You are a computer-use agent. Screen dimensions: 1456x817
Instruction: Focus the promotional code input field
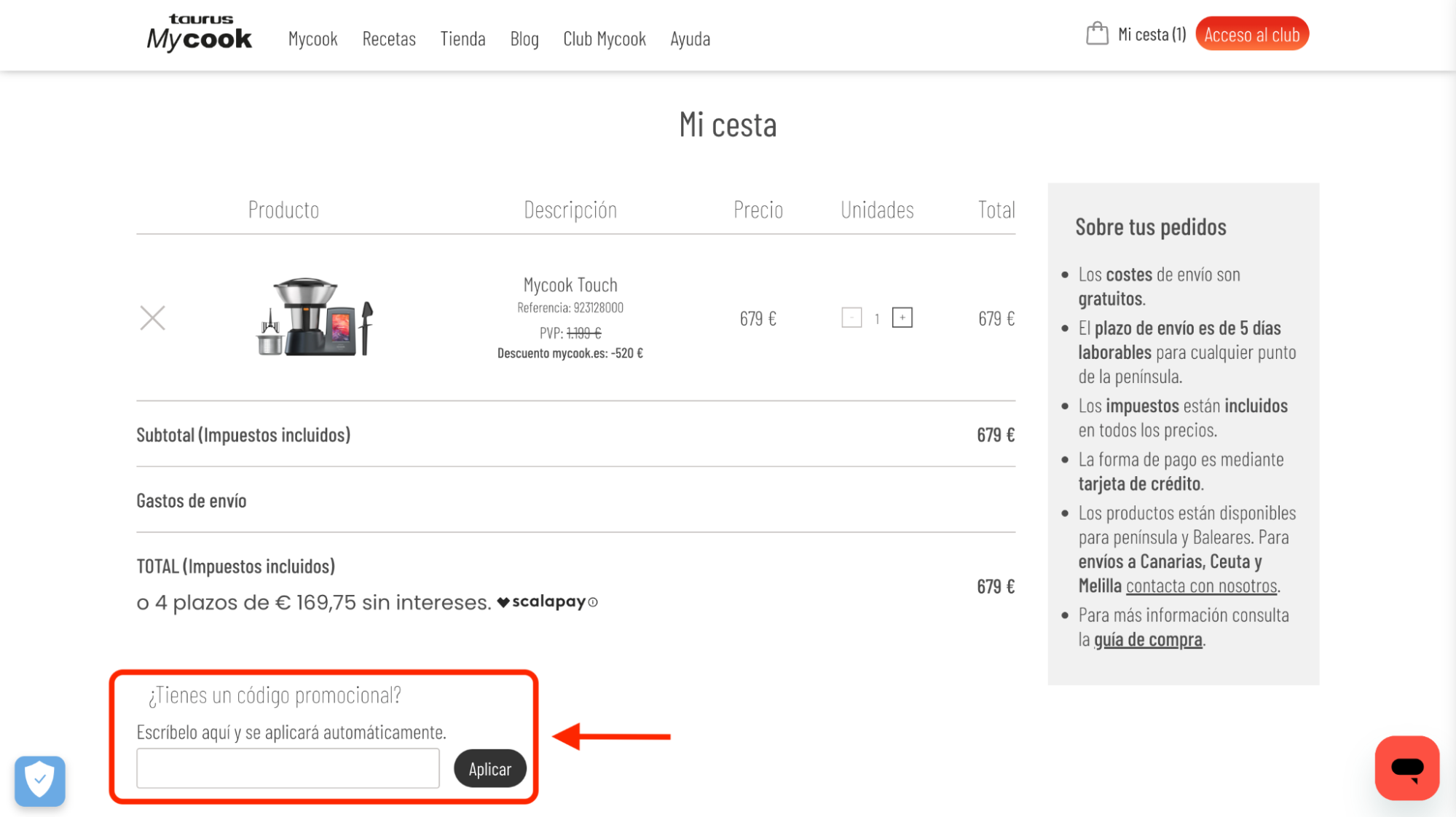[288, 768]
